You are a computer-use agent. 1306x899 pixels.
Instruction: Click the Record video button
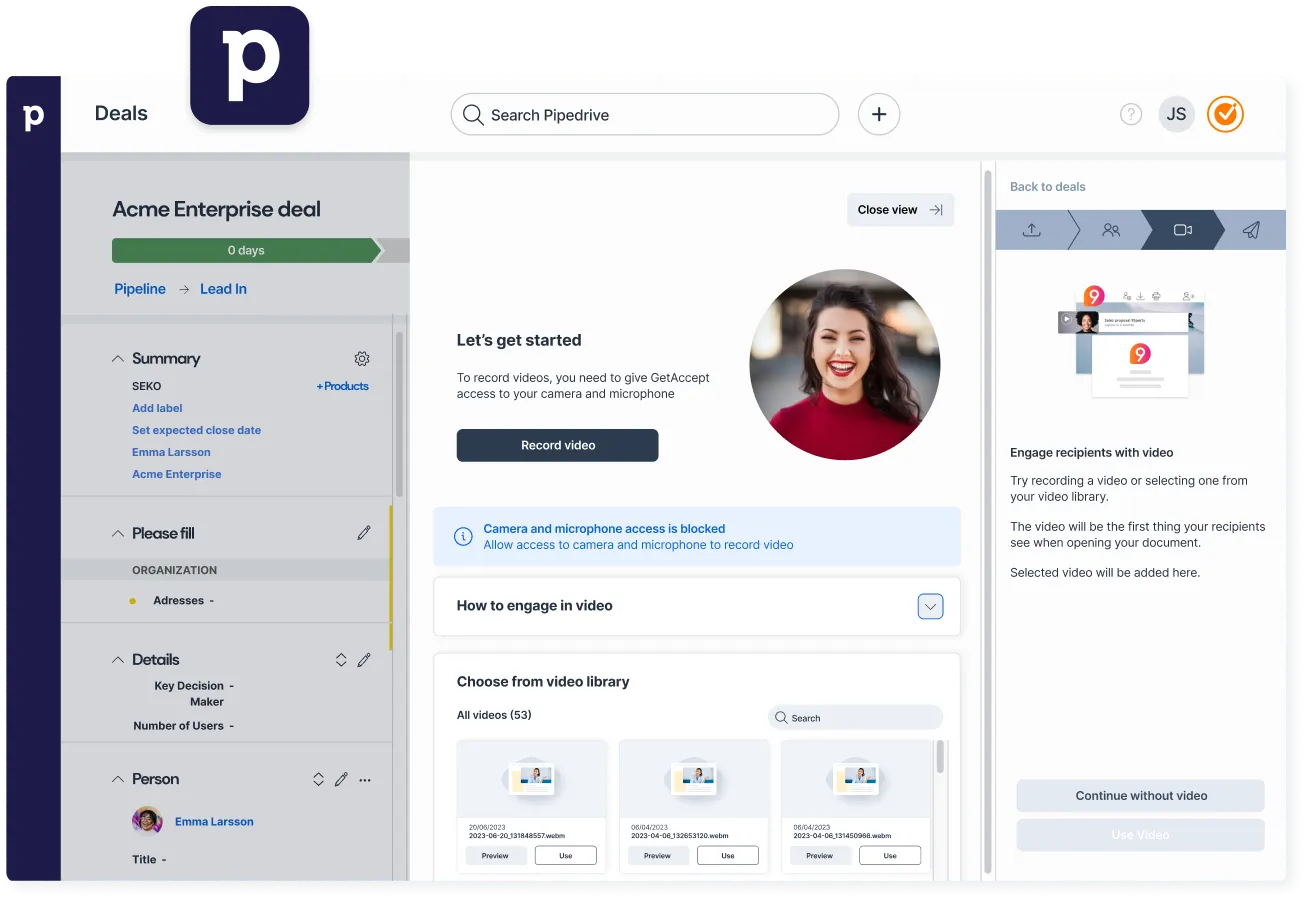pyautogui.click(x=557, y=445)
